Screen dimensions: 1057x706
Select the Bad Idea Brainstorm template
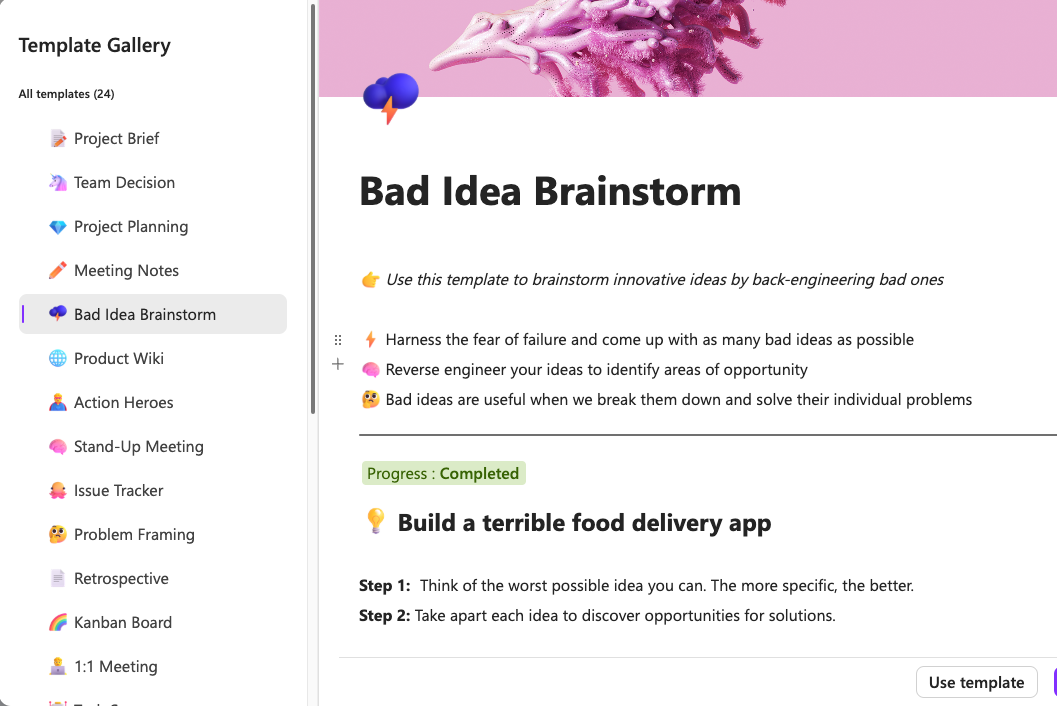tap(145, 315)
